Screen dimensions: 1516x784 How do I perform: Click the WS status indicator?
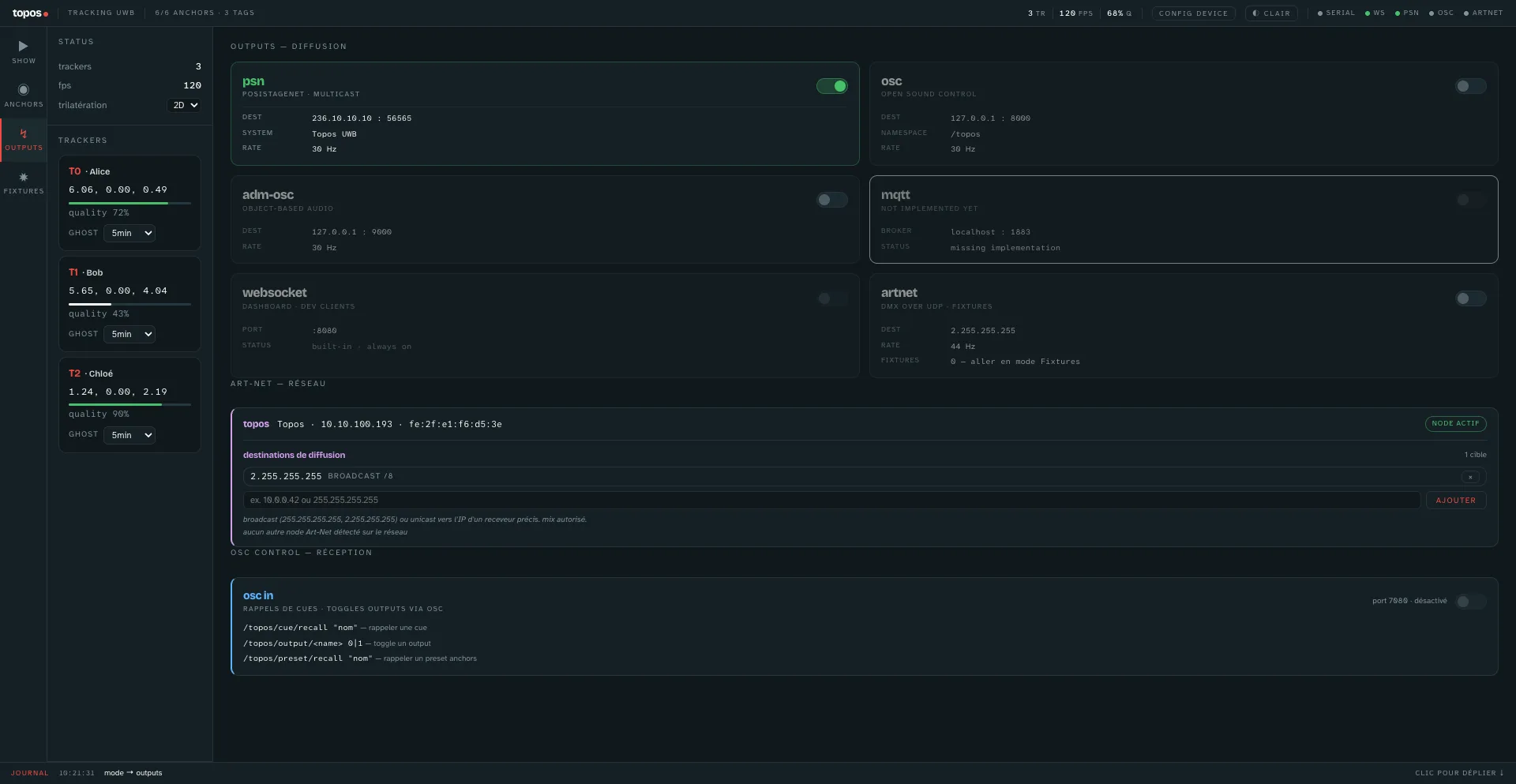pos(1375,13)
